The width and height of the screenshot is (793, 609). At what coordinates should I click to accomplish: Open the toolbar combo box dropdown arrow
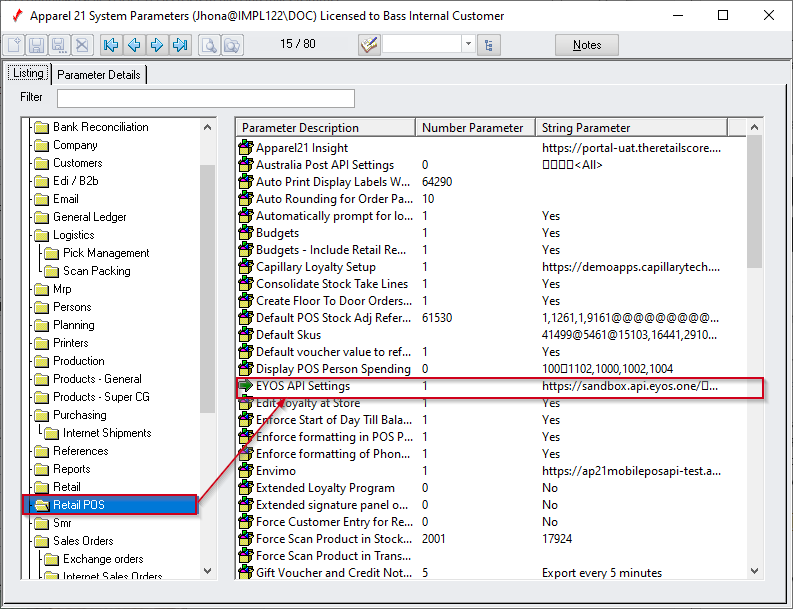468,44
